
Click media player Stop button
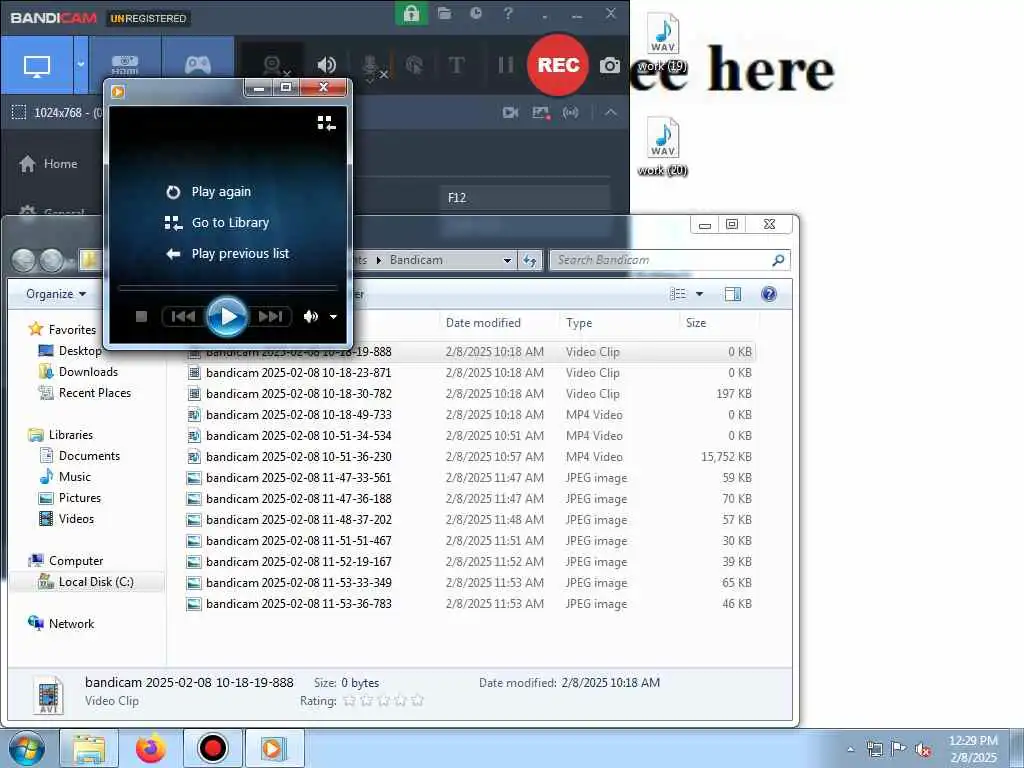pyautogui.click(x=141, y=317)
